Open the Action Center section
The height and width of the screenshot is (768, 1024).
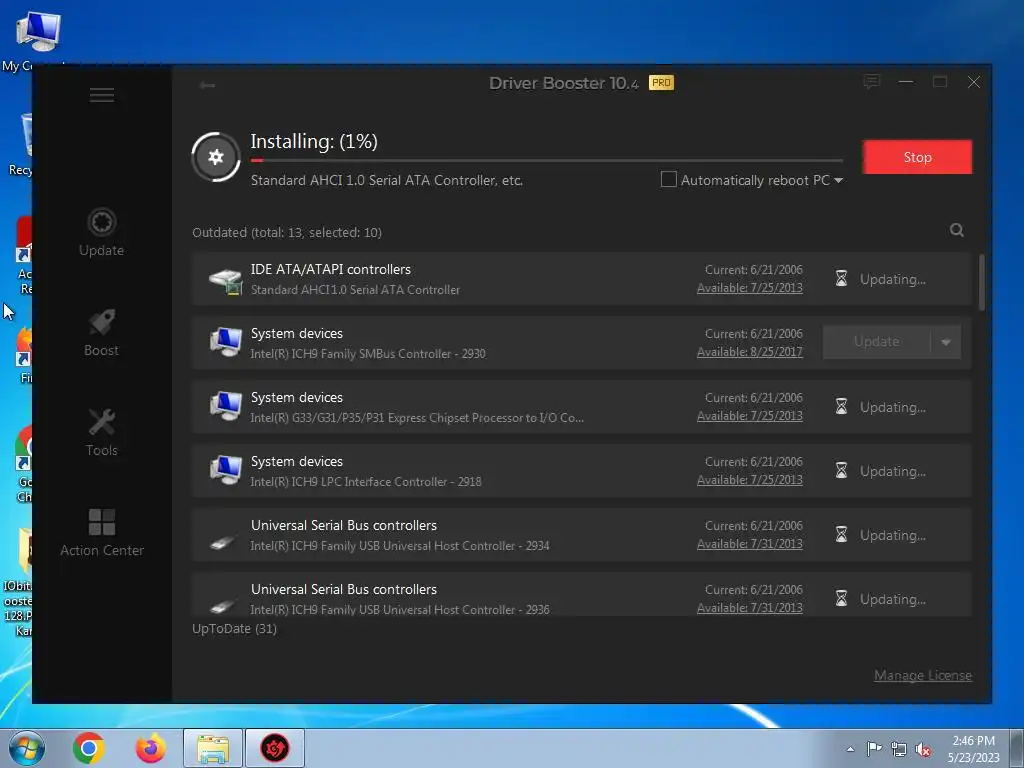(101, 533)
